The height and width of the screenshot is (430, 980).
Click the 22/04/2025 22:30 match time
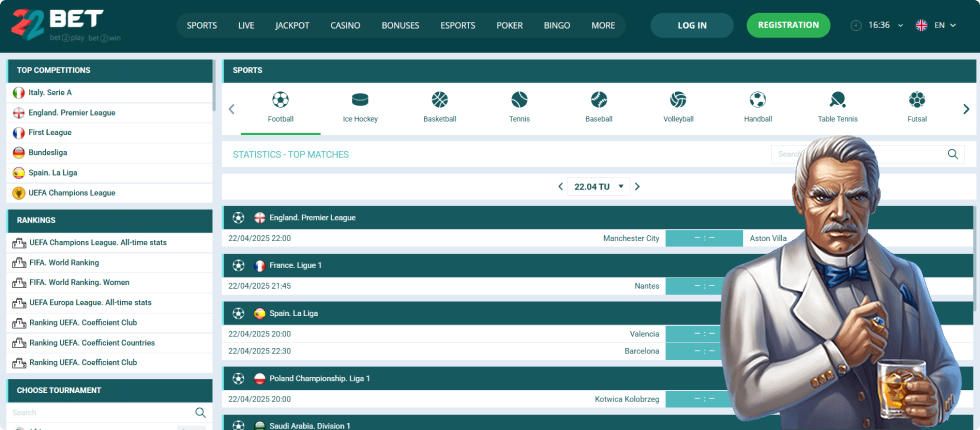pyautogui.click(x=259, y=351)
